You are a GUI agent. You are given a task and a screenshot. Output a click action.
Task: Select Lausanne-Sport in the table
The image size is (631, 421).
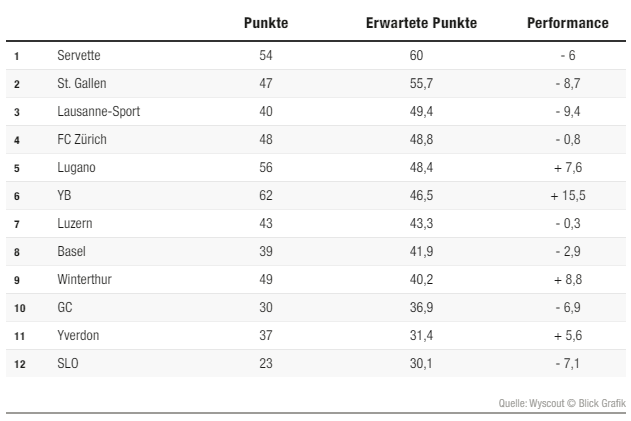[x=98, y=112]
